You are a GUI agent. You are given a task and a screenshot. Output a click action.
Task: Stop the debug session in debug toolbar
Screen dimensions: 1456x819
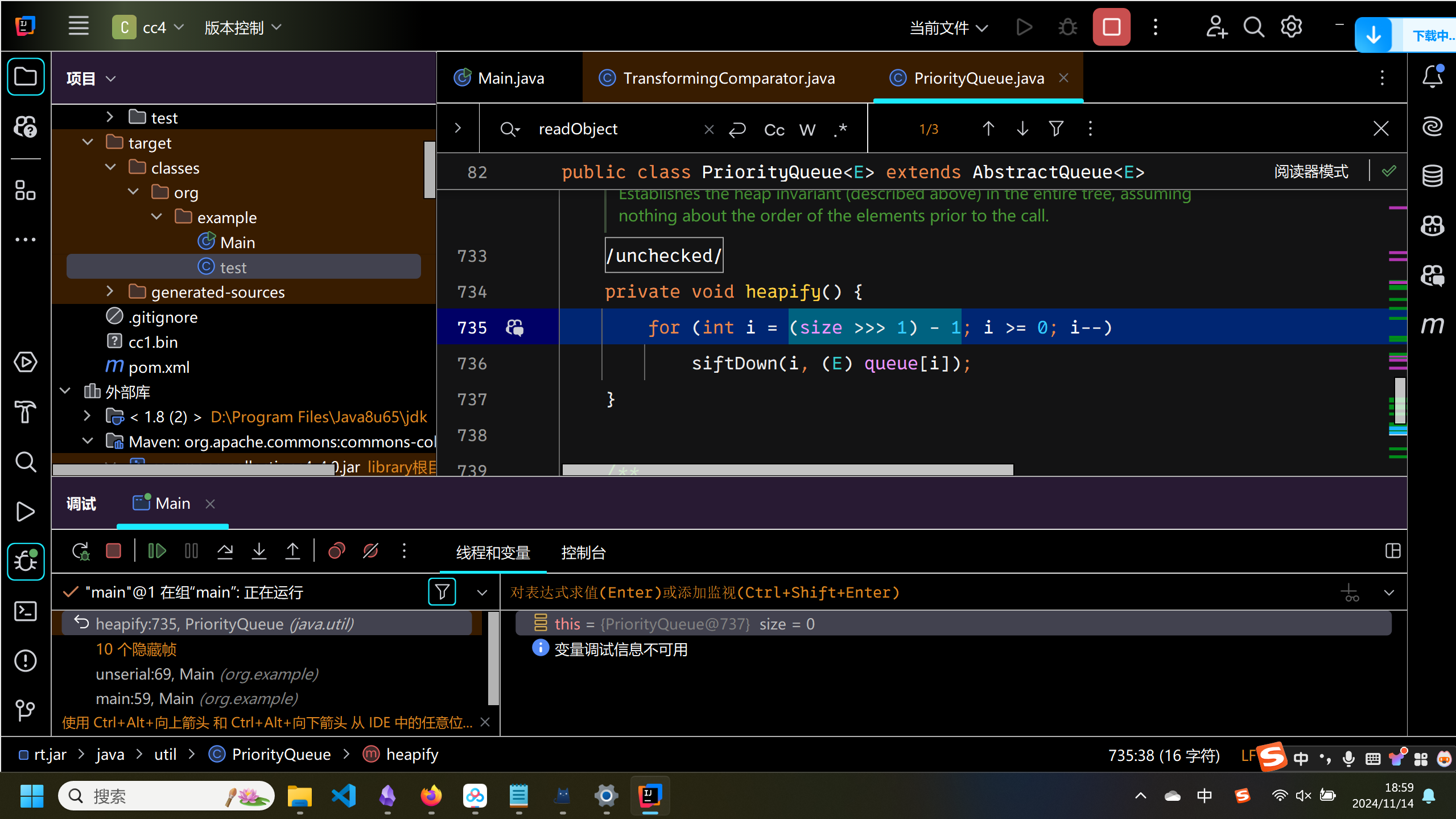coord(114,551)
